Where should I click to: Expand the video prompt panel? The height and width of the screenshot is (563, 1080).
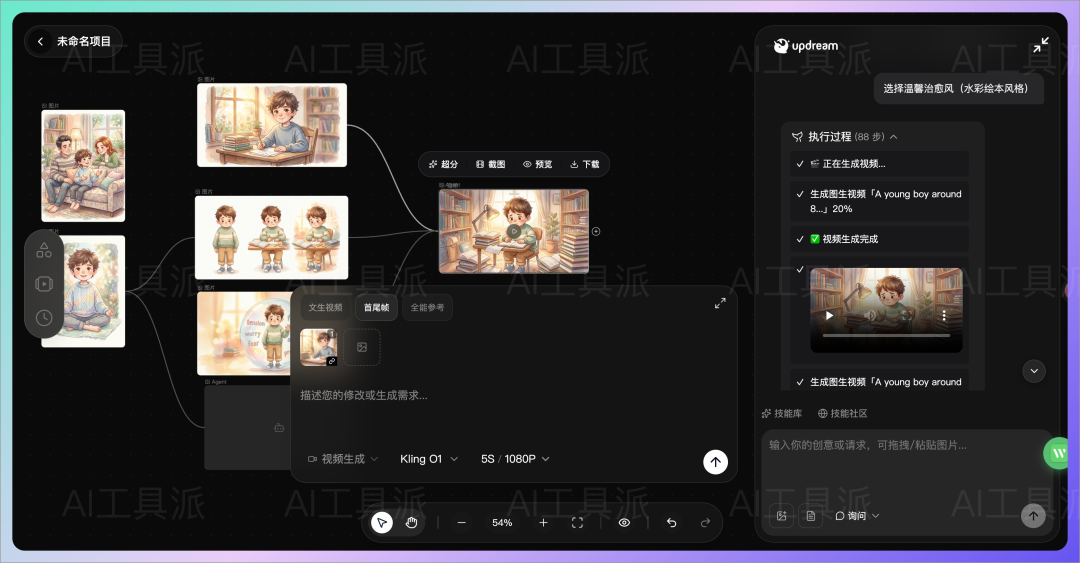(x=720, y=303)
